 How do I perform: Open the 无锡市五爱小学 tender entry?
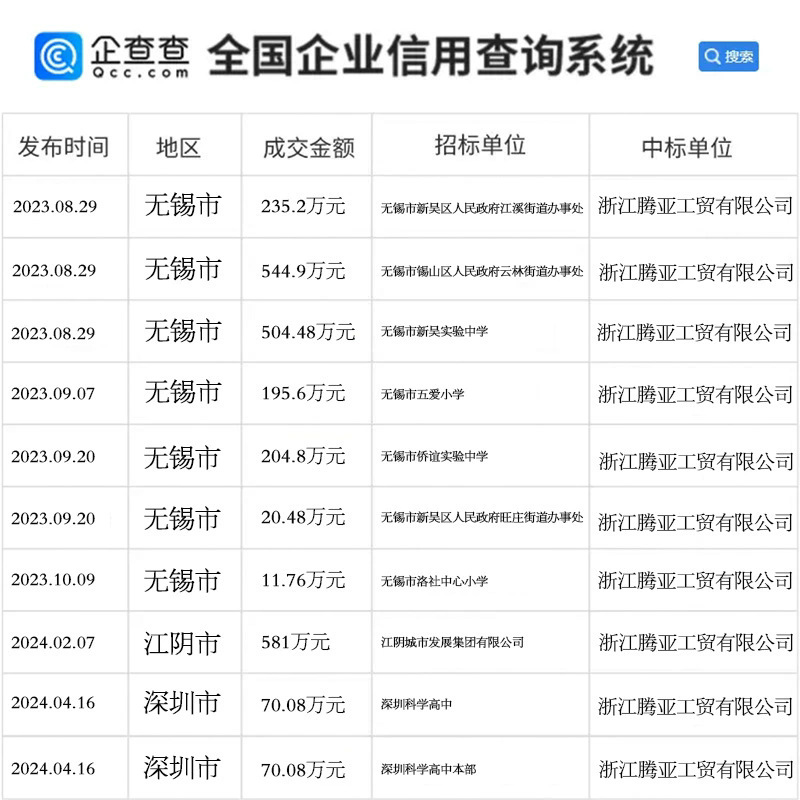pos(422,394)
